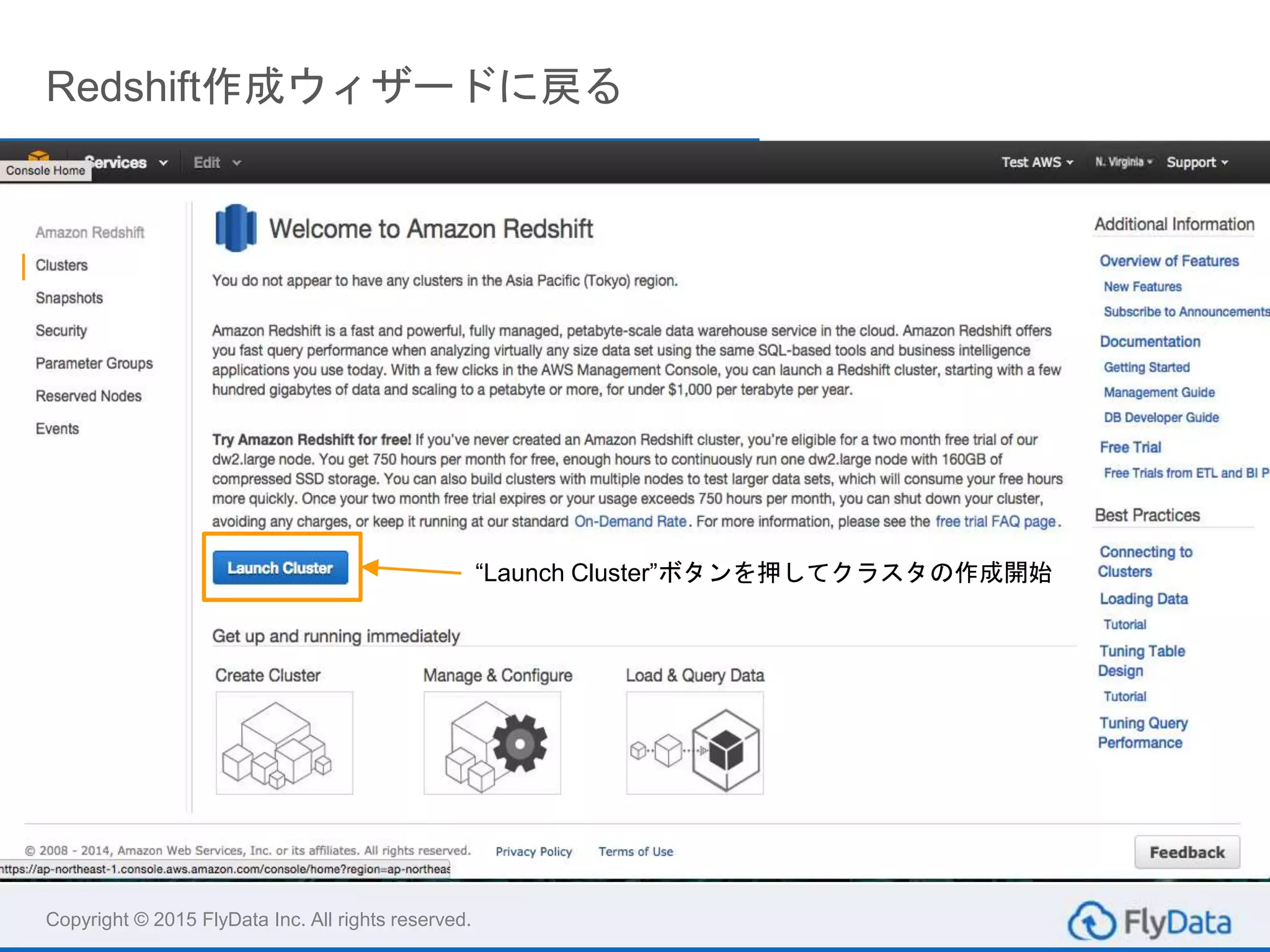The height and width of the screenshot is (952, 1270).
Task: Click the Load & Query Data caption text
Action: pyautogui.click(x=695, y=675)
